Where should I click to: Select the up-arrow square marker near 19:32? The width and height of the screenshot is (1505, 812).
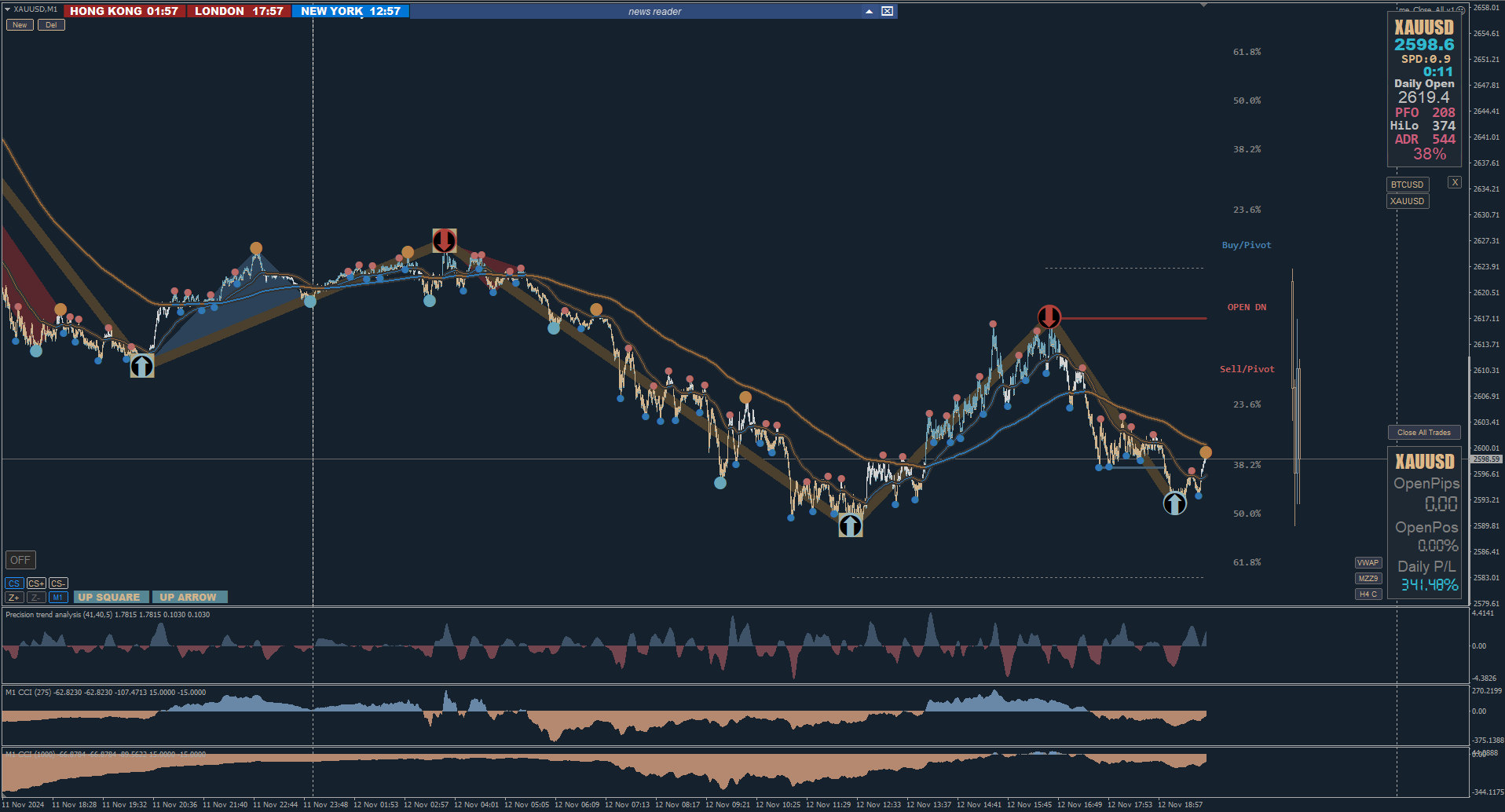[142, 366]
